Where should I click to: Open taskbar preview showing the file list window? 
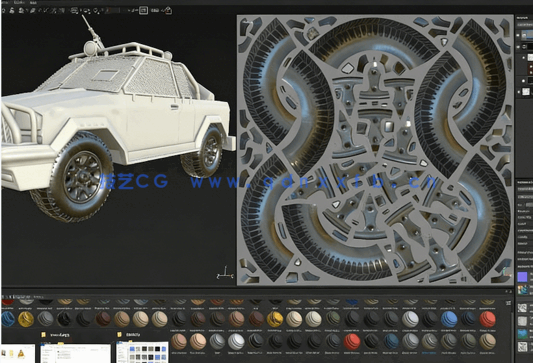75,353
